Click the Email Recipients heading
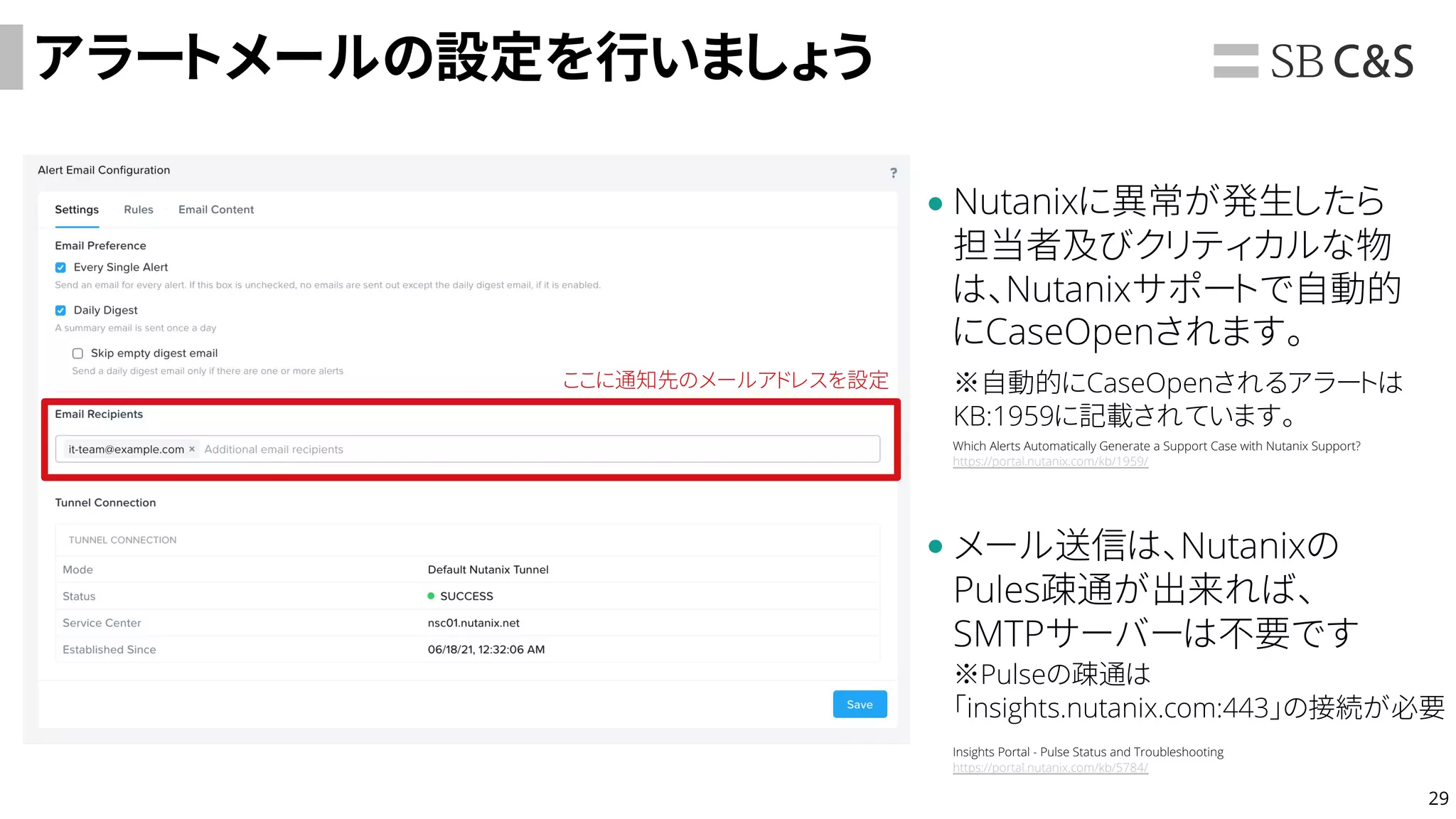This screenshot has width=1456, height=819. [x=99, y=414]
